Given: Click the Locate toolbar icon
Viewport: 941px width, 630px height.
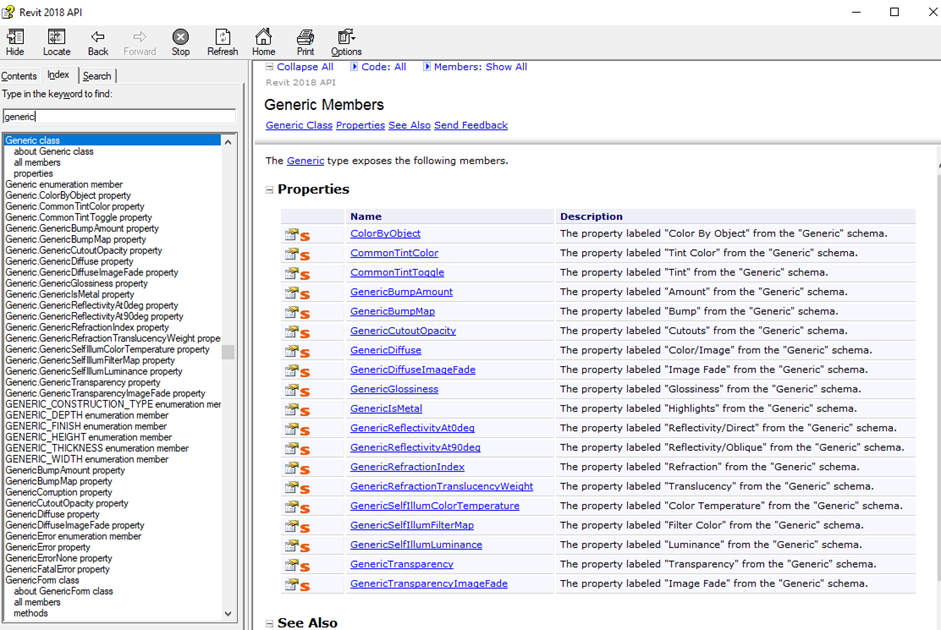Looking at the screenshot, I should pos(56,42).
